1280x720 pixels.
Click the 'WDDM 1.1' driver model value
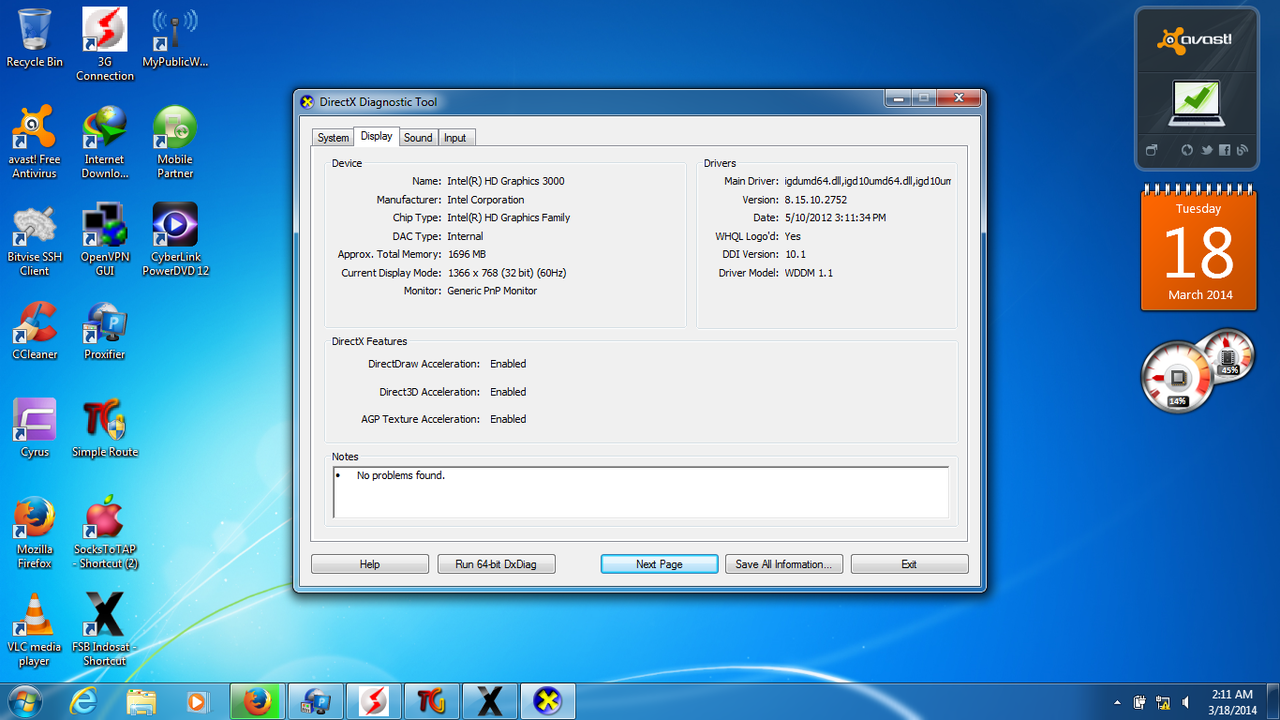coord(809,273)
